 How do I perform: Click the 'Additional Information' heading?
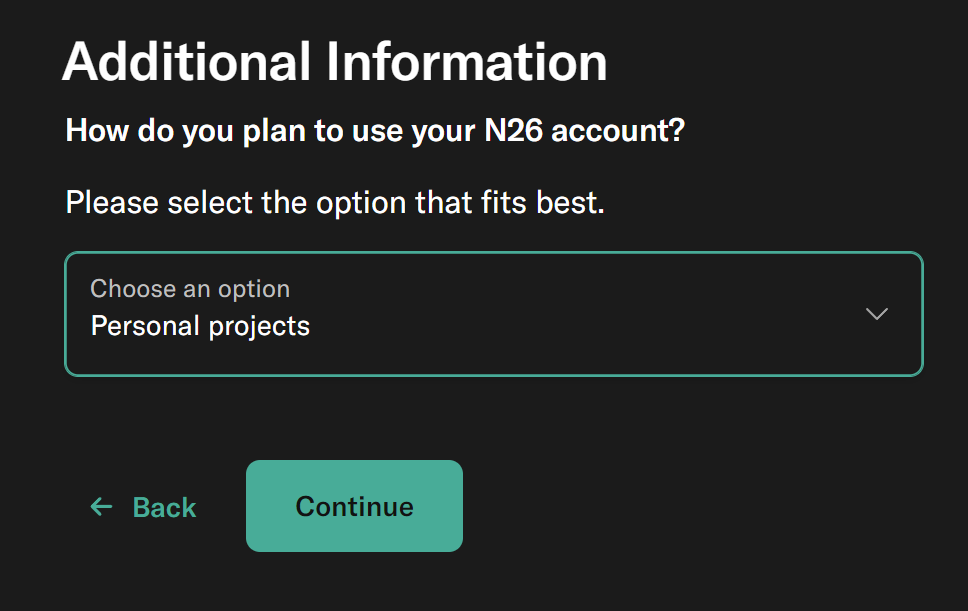tap(334, 62)
